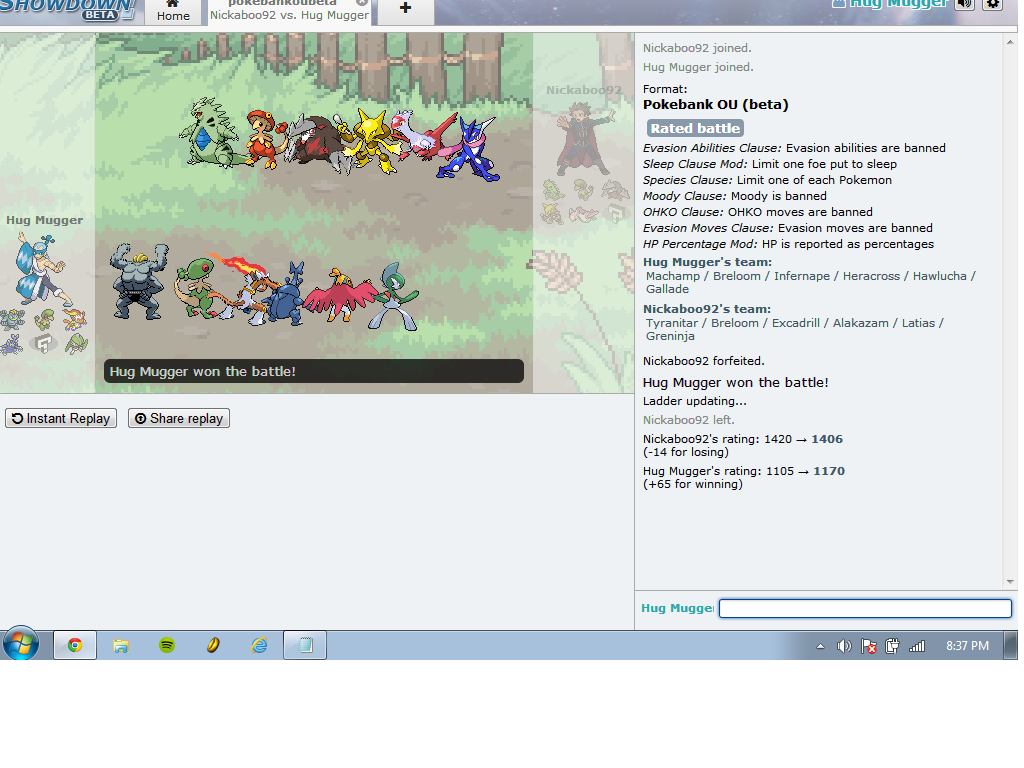
Task: Click the chat log scrollbar up arrow
Action: pos(1010,42)
